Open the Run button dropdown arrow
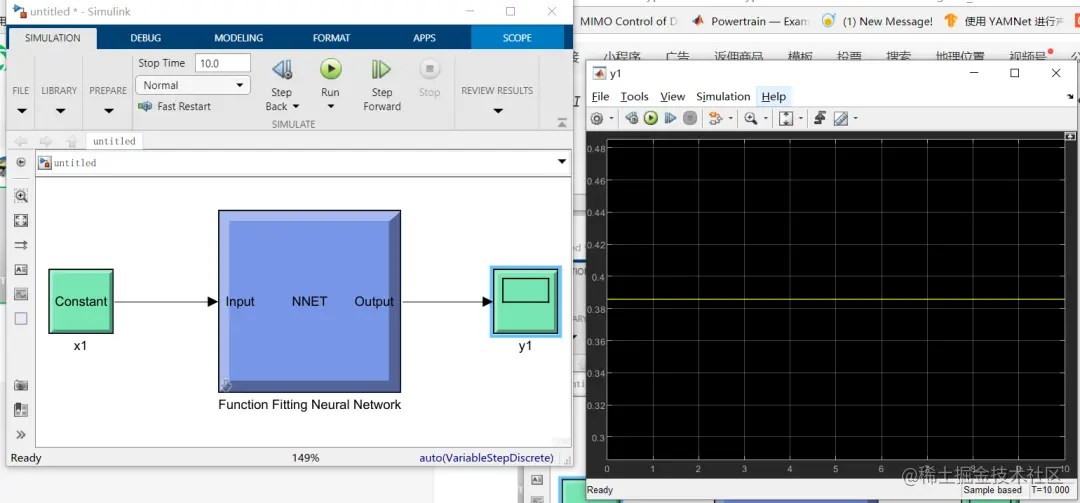The width and height of the screenshot is (1080, 503). point(331,107)
